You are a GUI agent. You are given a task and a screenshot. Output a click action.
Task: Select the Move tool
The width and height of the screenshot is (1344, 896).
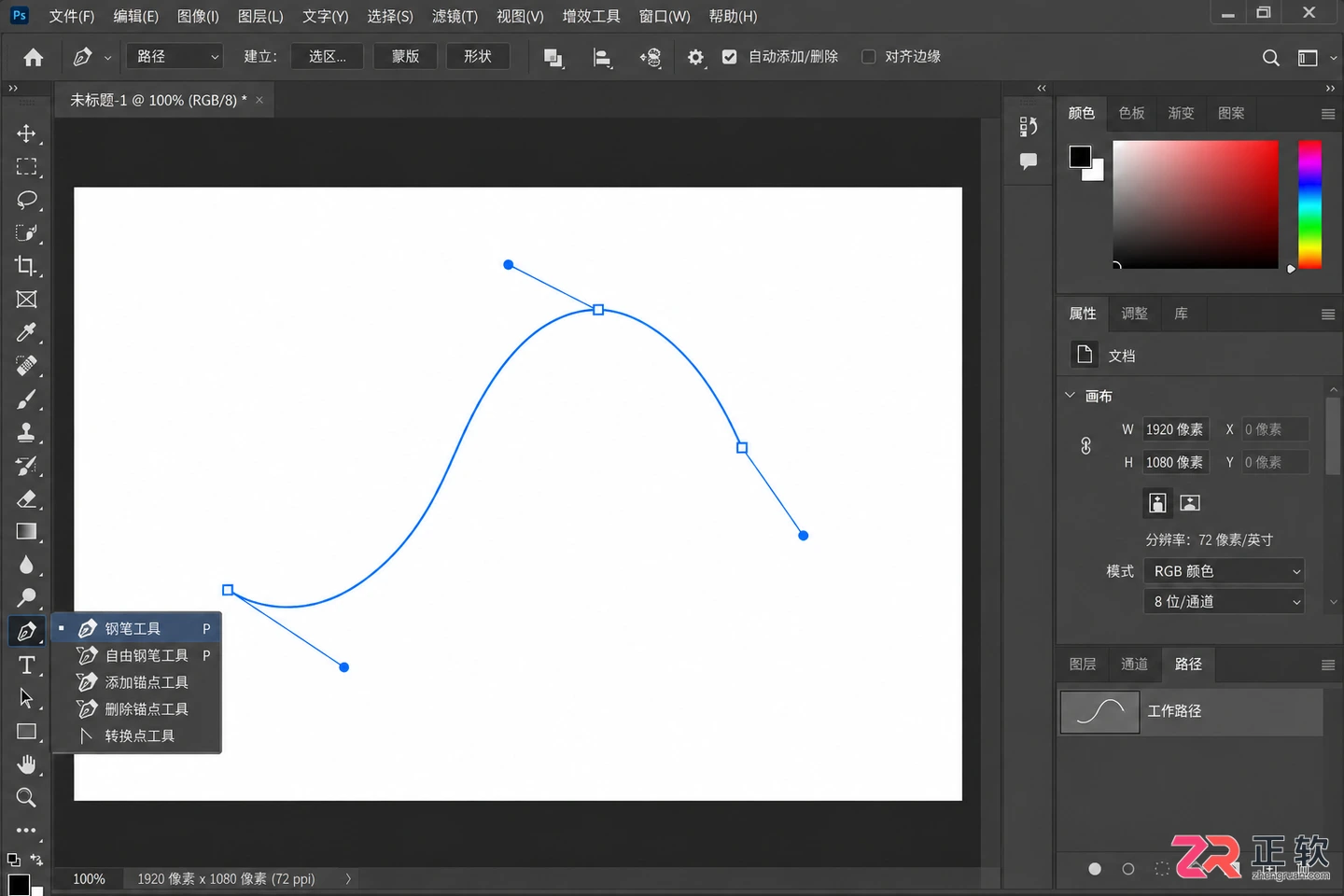(x=26, y=133)
